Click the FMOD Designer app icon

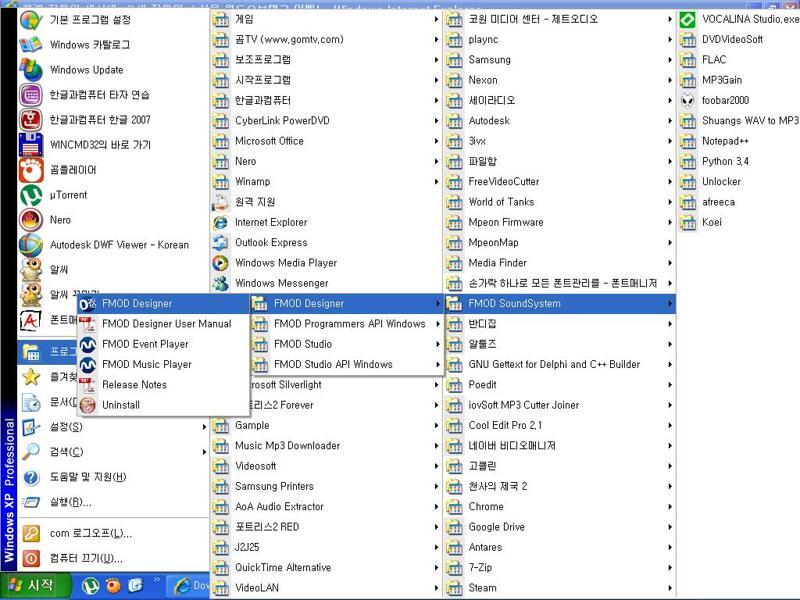pyautogui.click(x=88, y=304)
